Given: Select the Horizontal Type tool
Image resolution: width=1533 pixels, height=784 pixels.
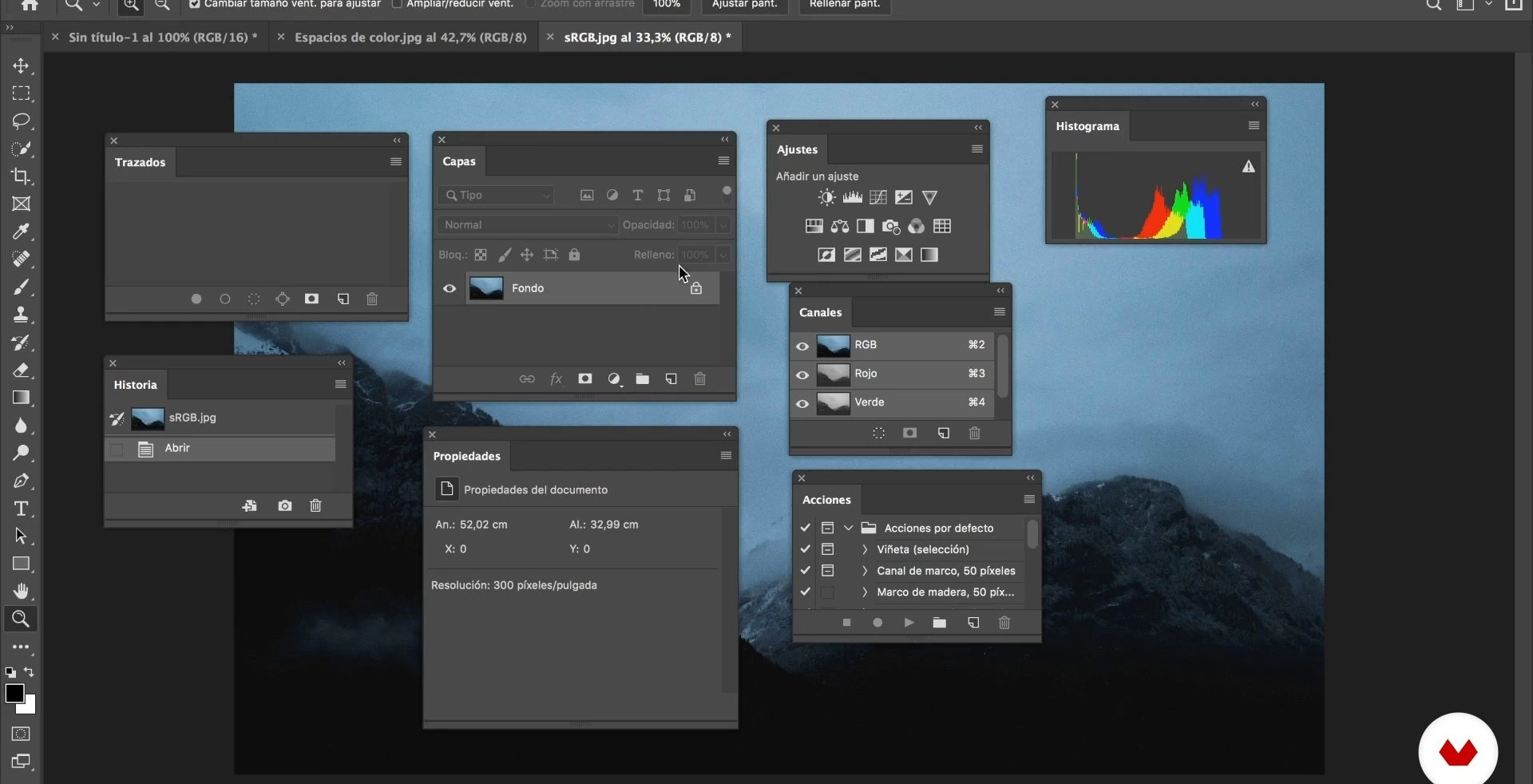Looking at the screenshot, I should tap(22, 509).
